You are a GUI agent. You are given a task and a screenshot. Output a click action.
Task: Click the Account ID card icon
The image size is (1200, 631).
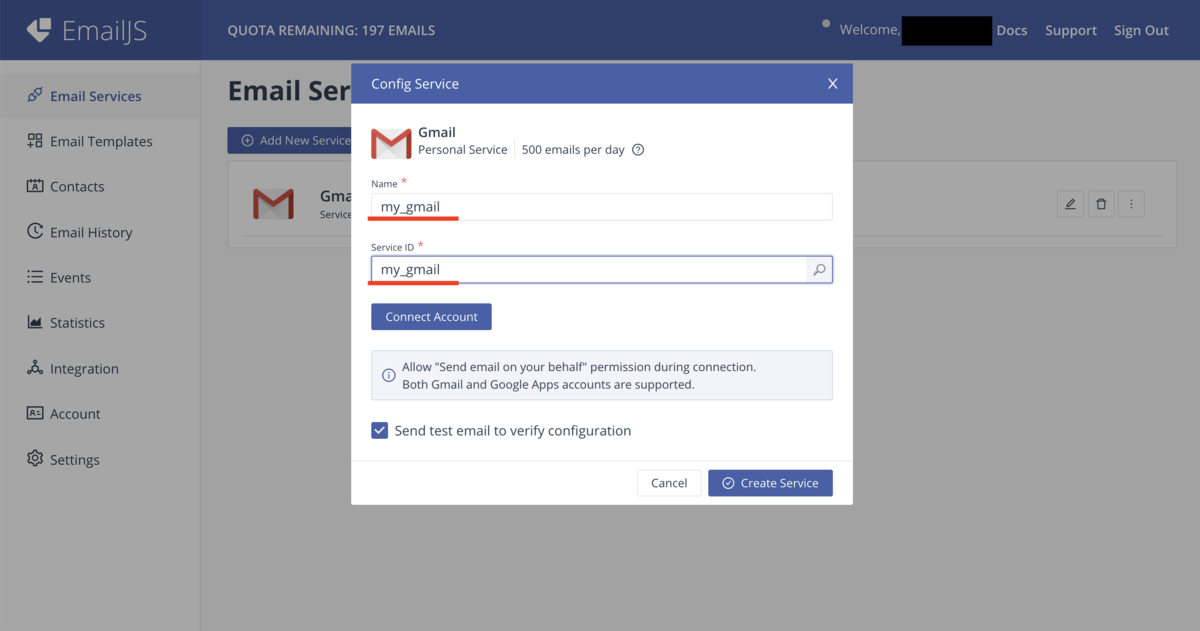point(35,413)
